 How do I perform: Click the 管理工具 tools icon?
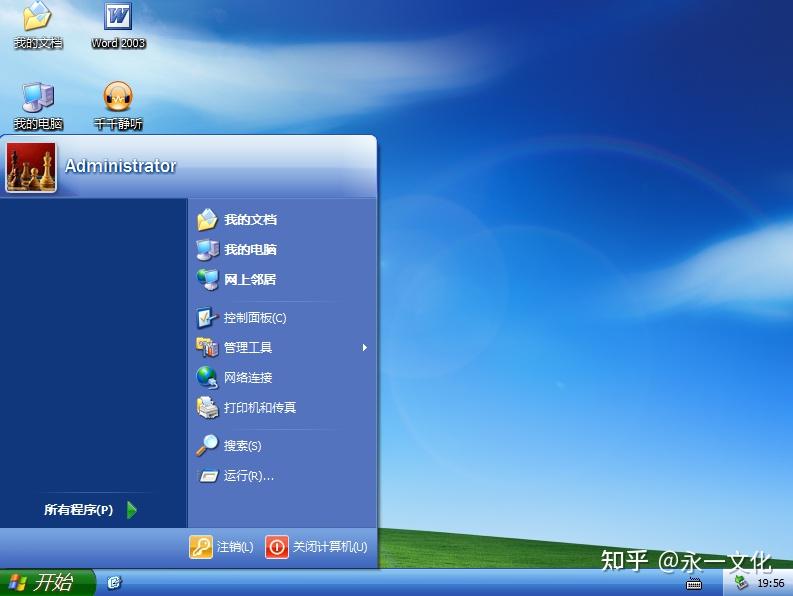coord(207,347)
